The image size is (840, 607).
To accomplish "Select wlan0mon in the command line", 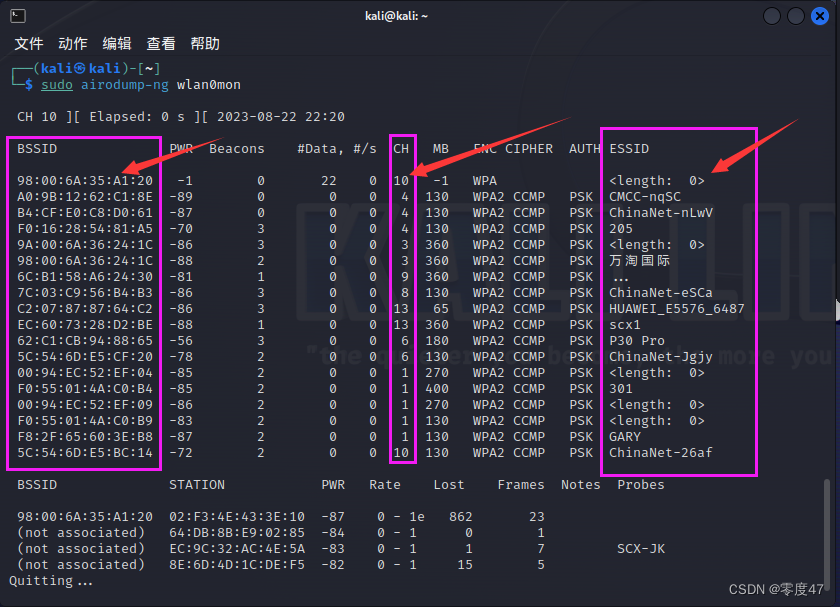I will pyautogui.click(x=209, y=85).
